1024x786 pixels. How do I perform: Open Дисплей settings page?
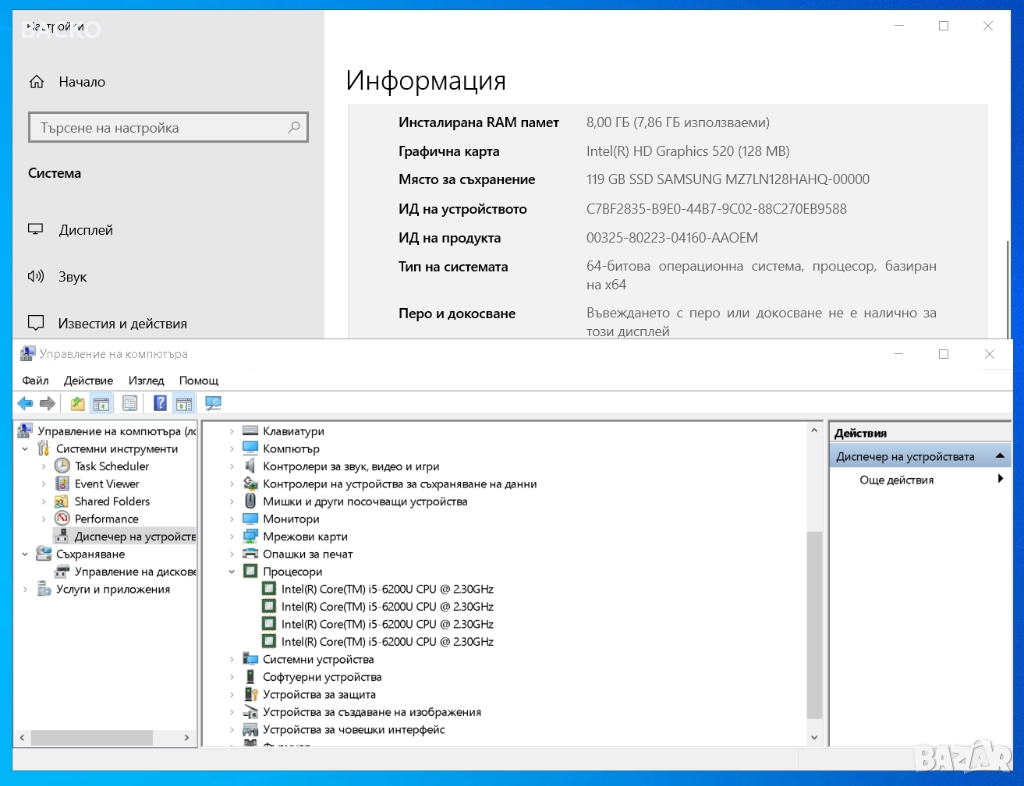click(x=85, y=230)
